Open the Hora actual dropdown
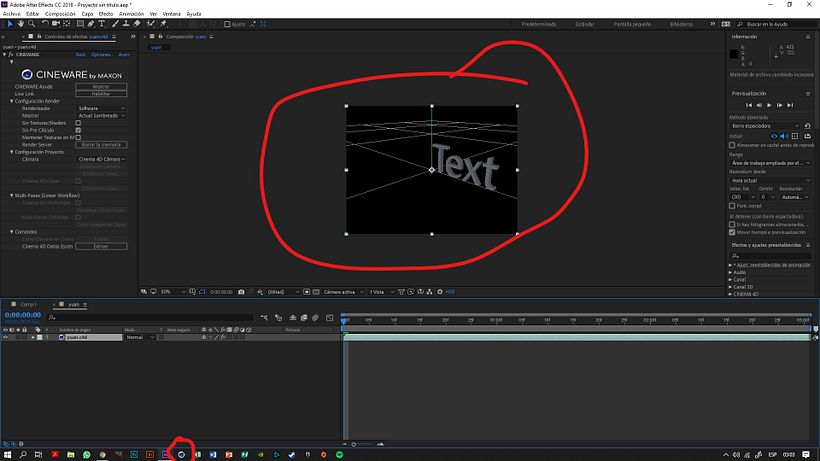820x461 pixels. click(770, 180)
